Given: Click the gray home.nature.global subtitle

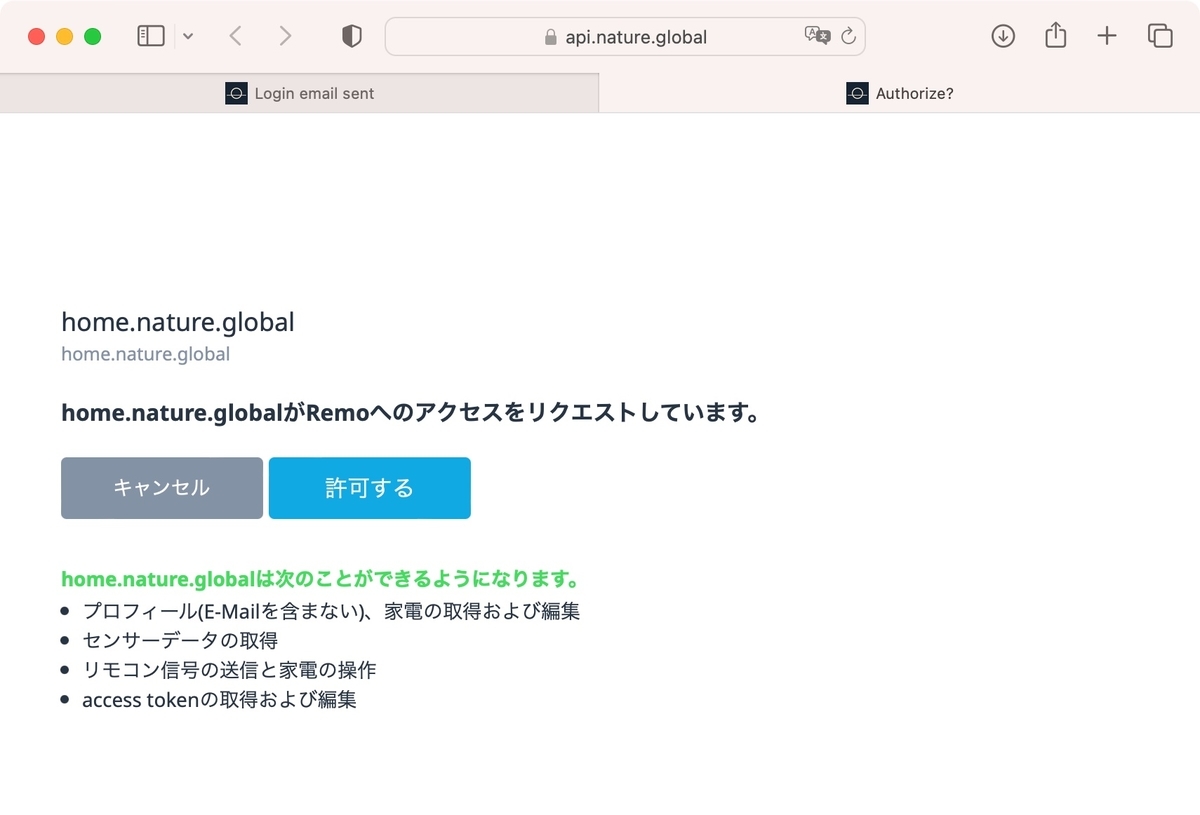Looking at the screenshot, I should pyautogui.click(x=146, y=354).
